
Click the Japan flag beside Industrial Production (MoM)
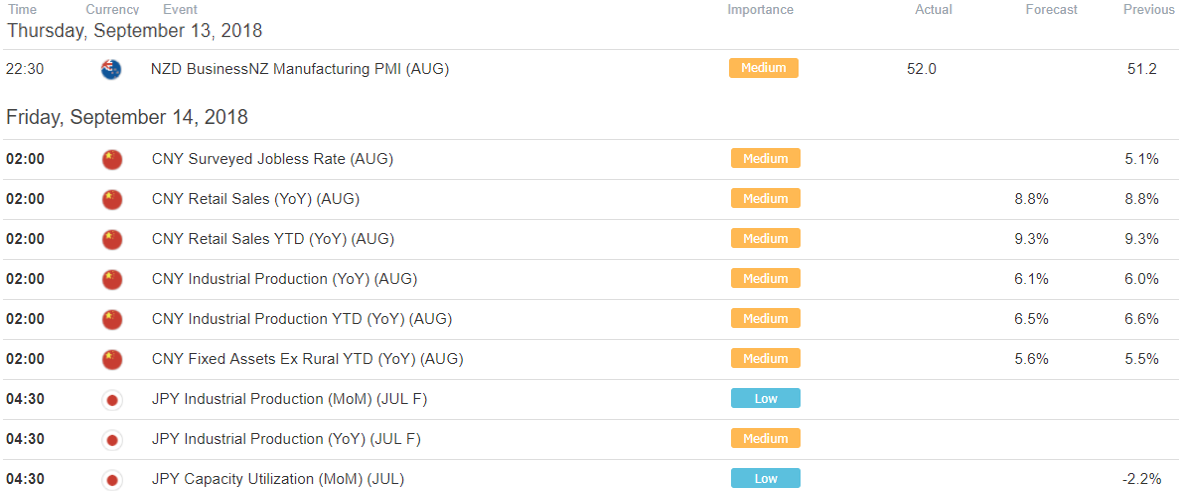112,399
